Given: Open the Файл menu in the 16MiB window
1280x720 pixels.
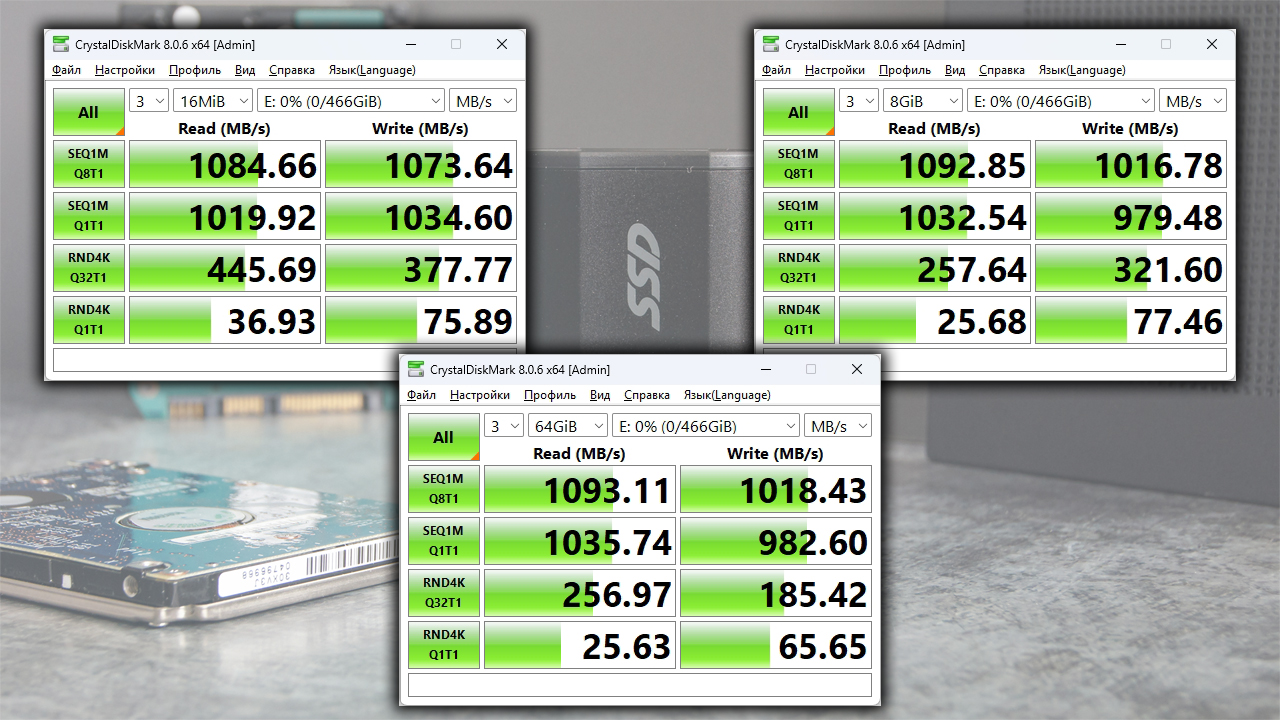Looking at the screenshot, I should [66, 70].
